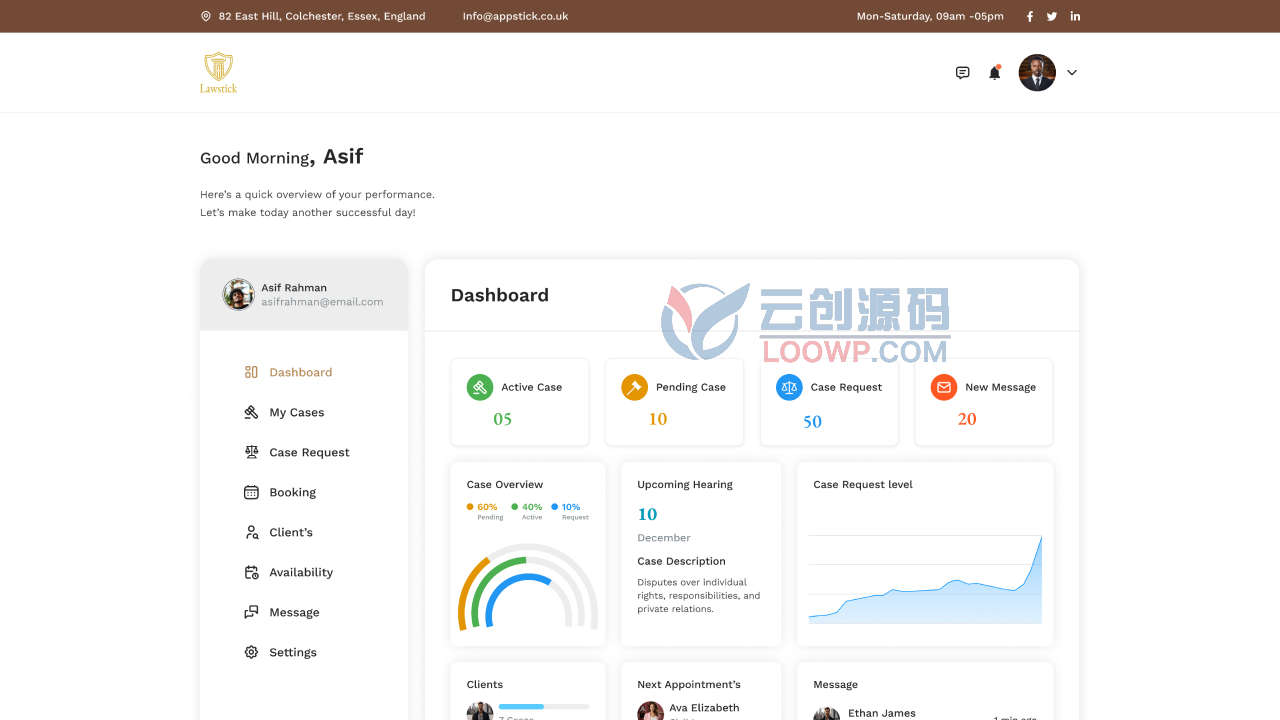1280x720 pixels.
Task: Click the Case Request count 50
Action: 812,422
